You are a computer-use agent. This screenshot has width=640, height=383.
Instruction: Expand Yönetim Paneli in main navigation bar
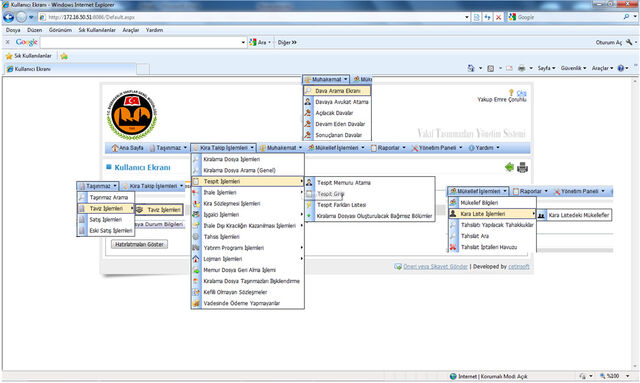click(x=437, y=148)
